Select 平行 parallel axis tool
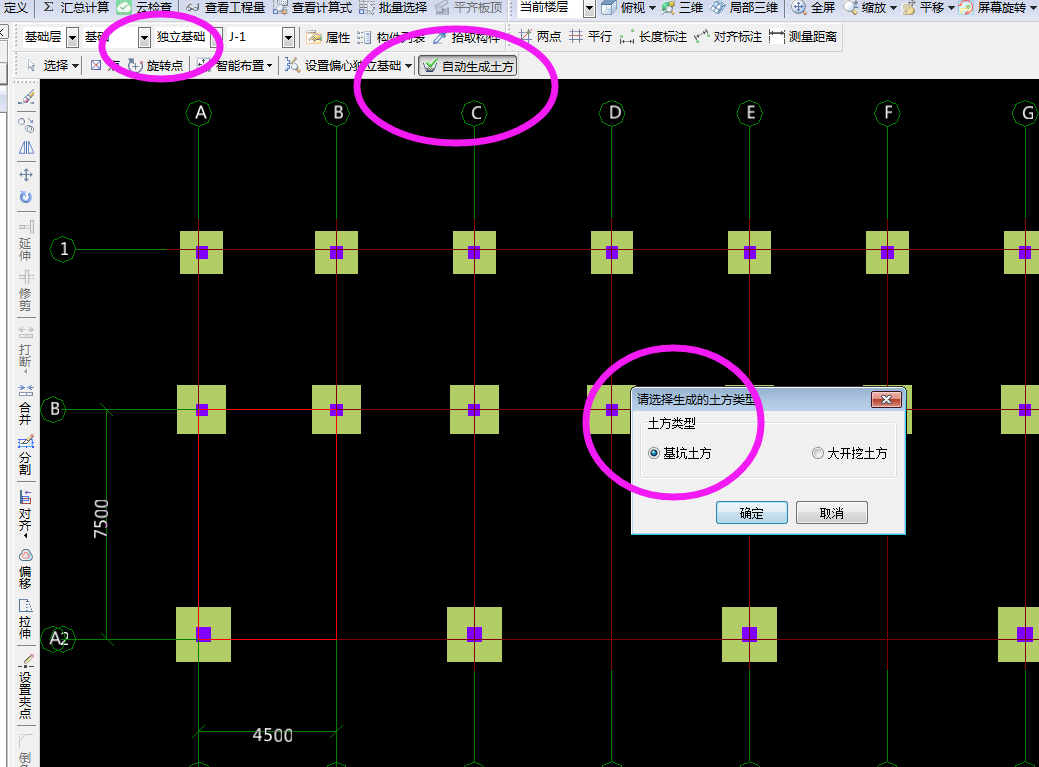This screenshot has height=767, width=1039. click(590, 36)
